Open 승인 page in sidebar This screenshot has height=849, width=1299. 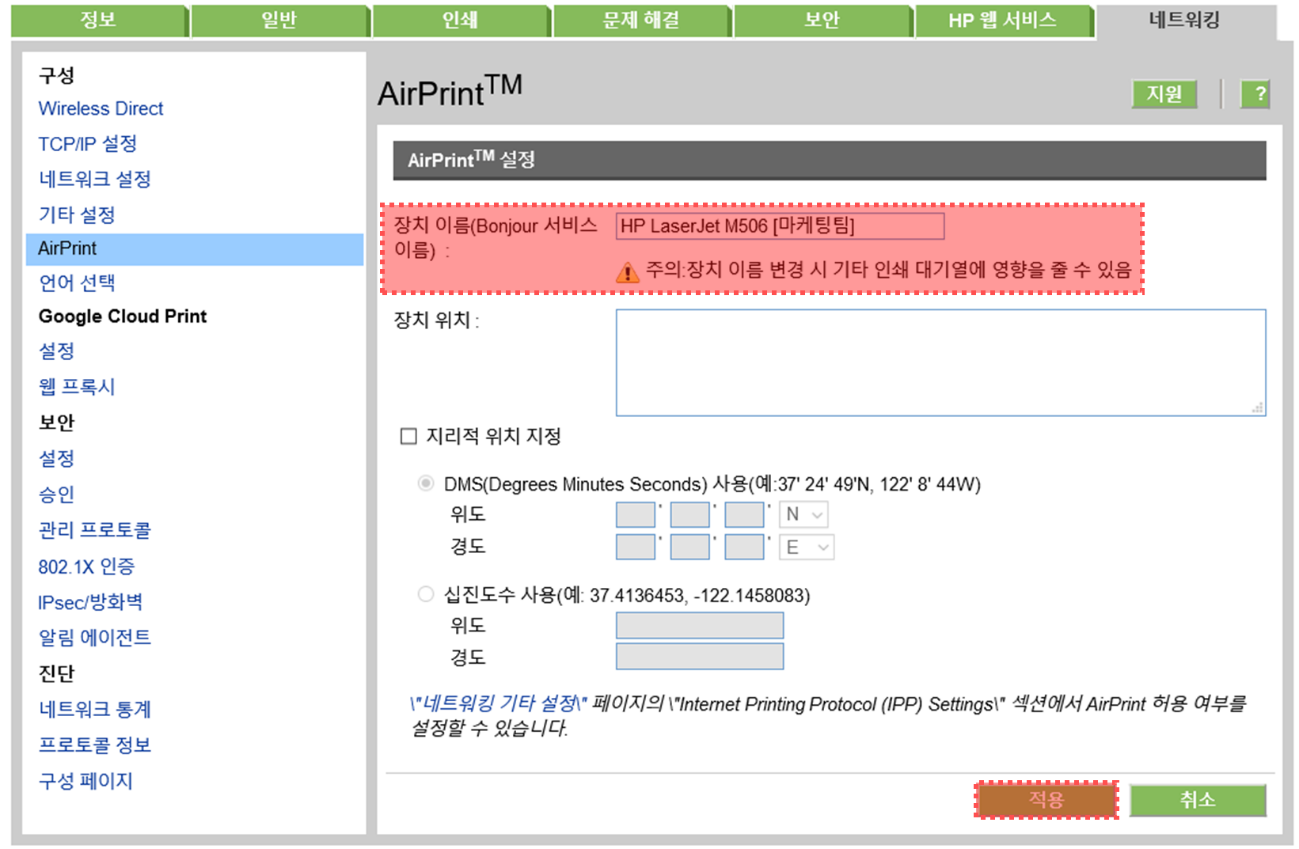pyautogui.click(x=56, y=495)
